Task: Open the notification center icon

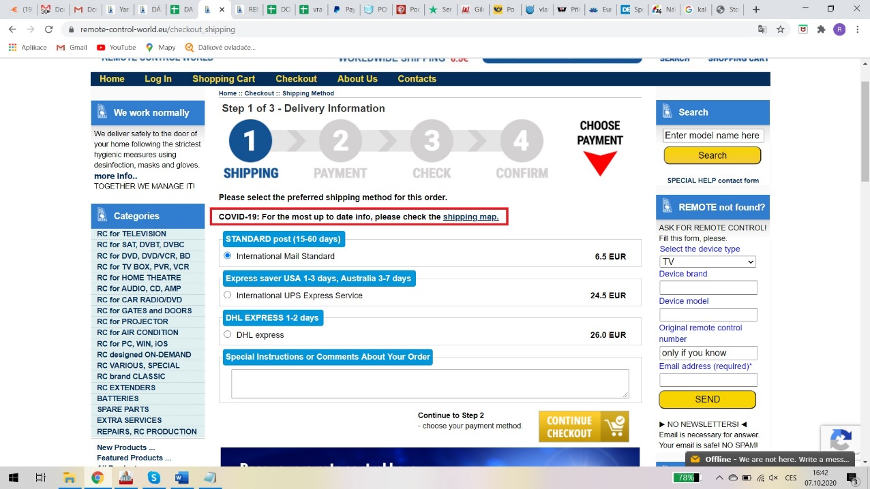Action: tap(853, 478)
